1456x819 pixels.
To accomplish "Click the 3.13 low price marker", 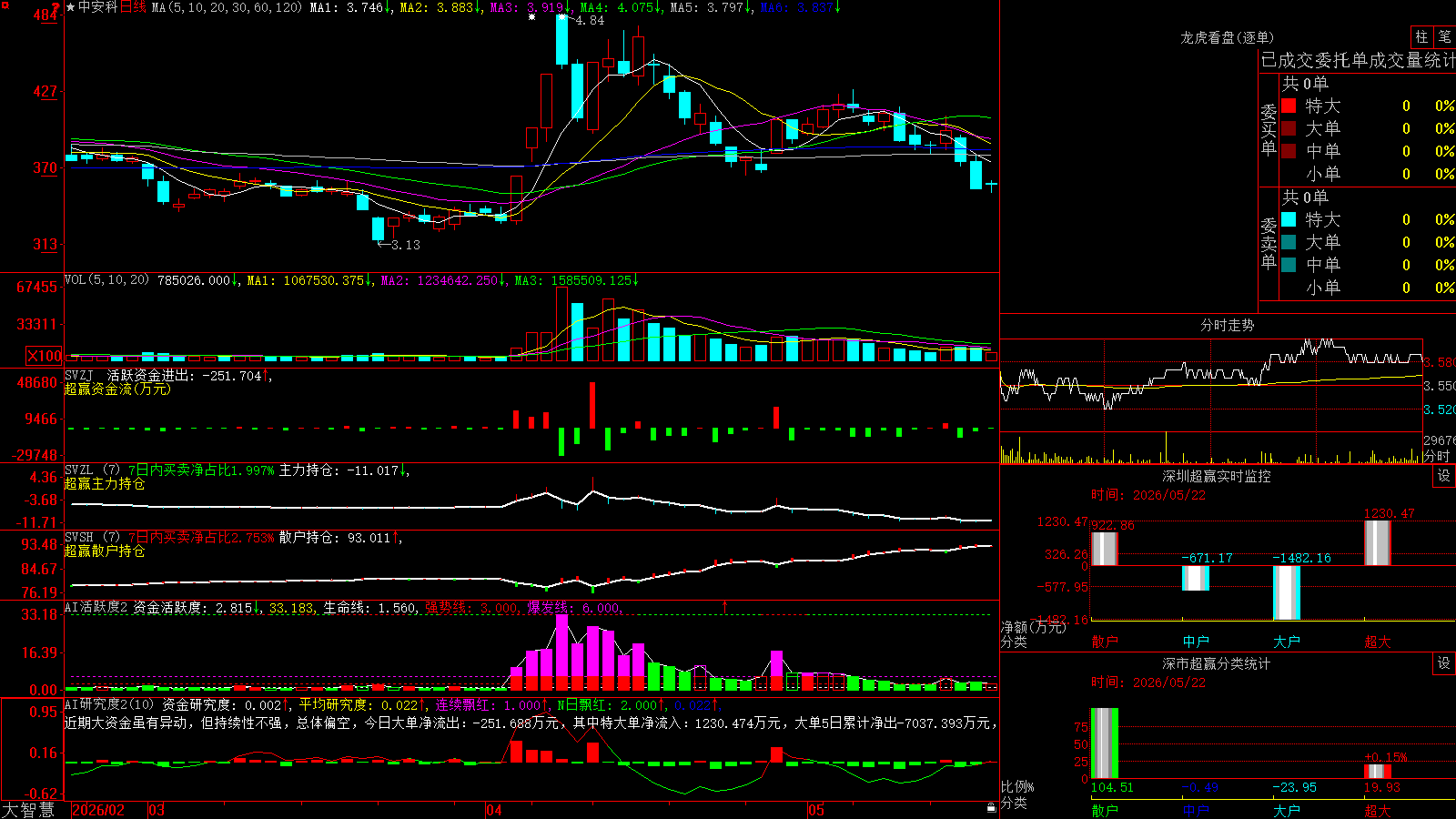I will coord(399,245).
